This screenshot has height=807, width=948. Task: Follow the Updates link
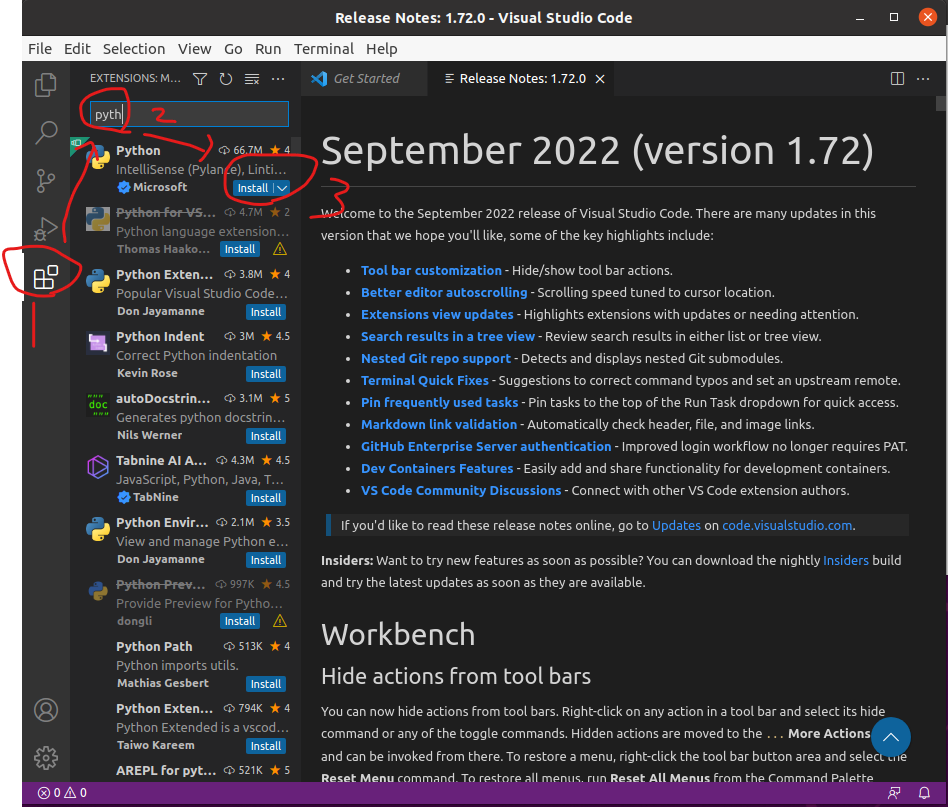point(676,525)
